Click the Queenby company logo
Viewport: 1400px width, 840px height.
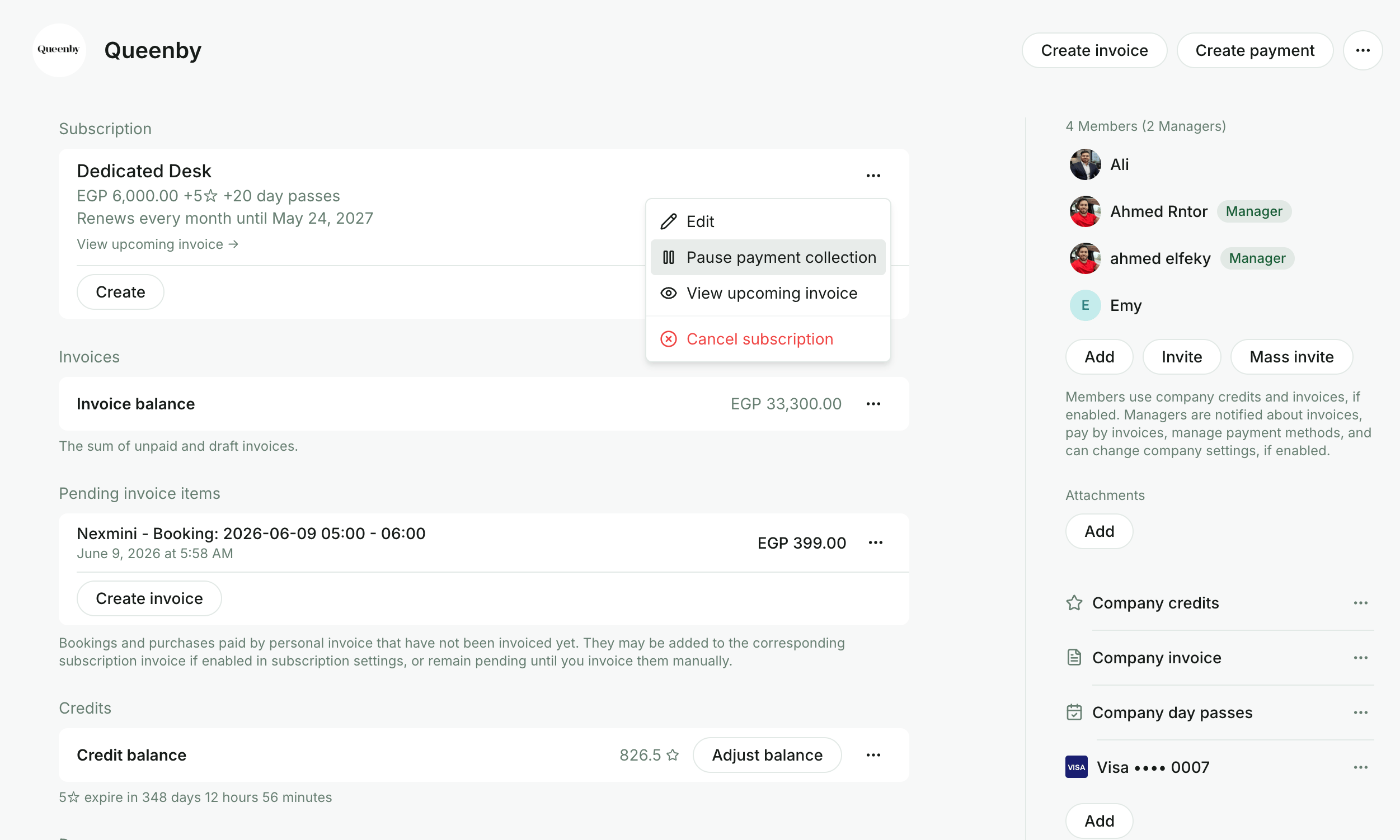pyautogui.click(x=59, y=50)
